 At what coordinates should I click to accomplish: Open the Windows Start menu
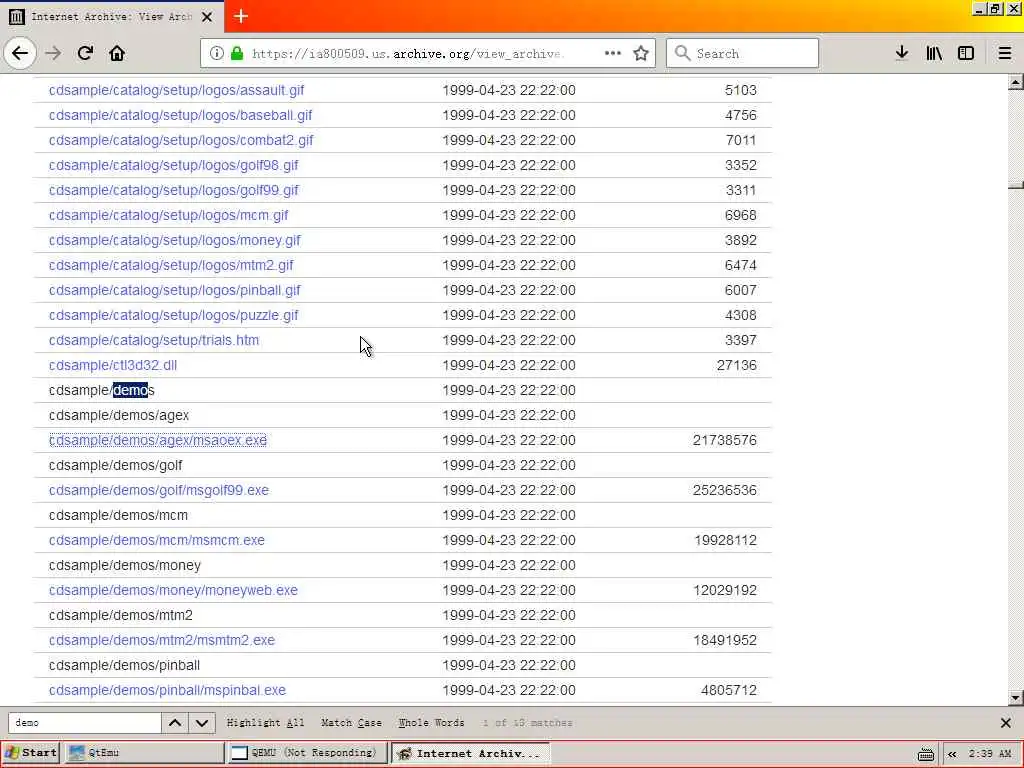pos(31,752)
